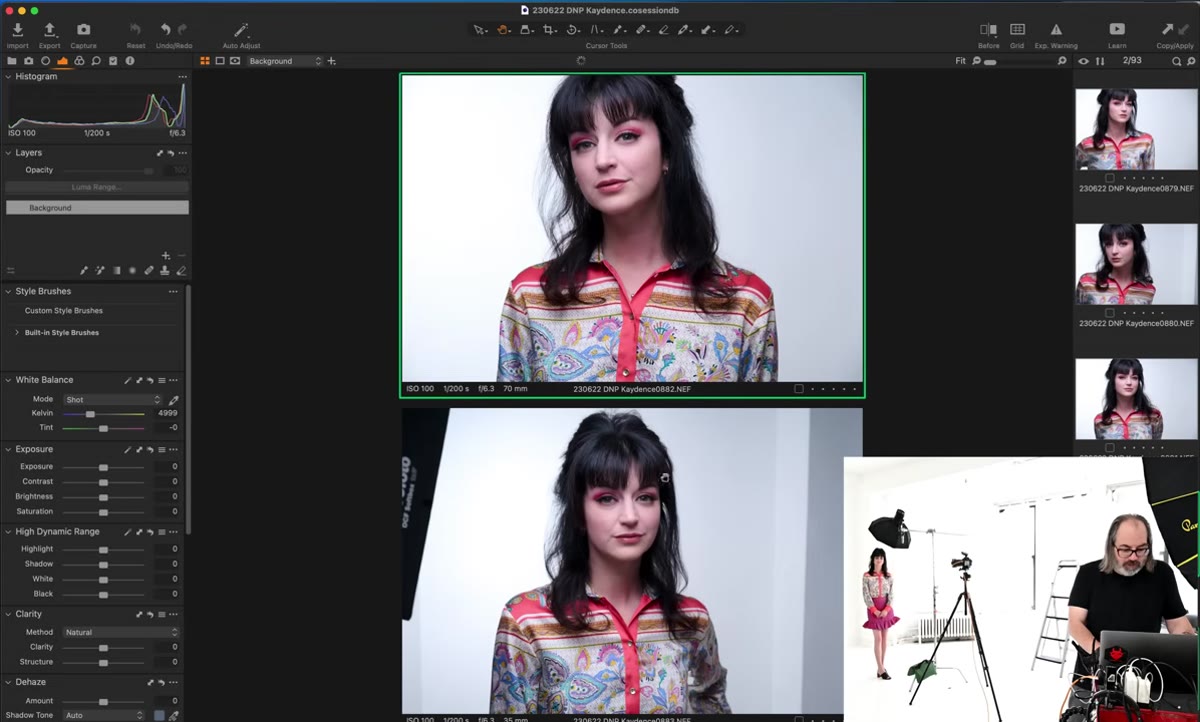Toggle the Dehaze shadow tone color swatch
The width and height of the screenshot is (1200, 722).
159,715
